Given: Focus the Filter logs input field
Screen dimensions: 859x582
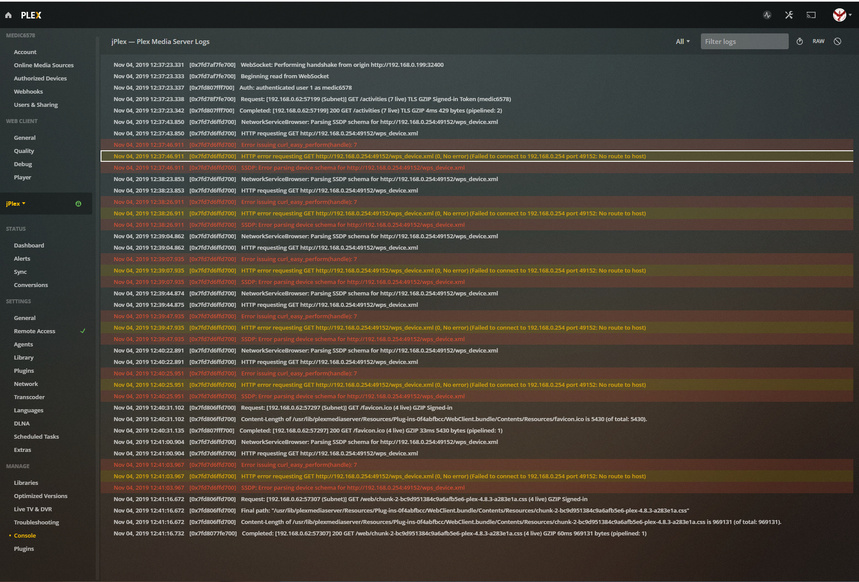Looking at the screenshot, I should (745, 42).
